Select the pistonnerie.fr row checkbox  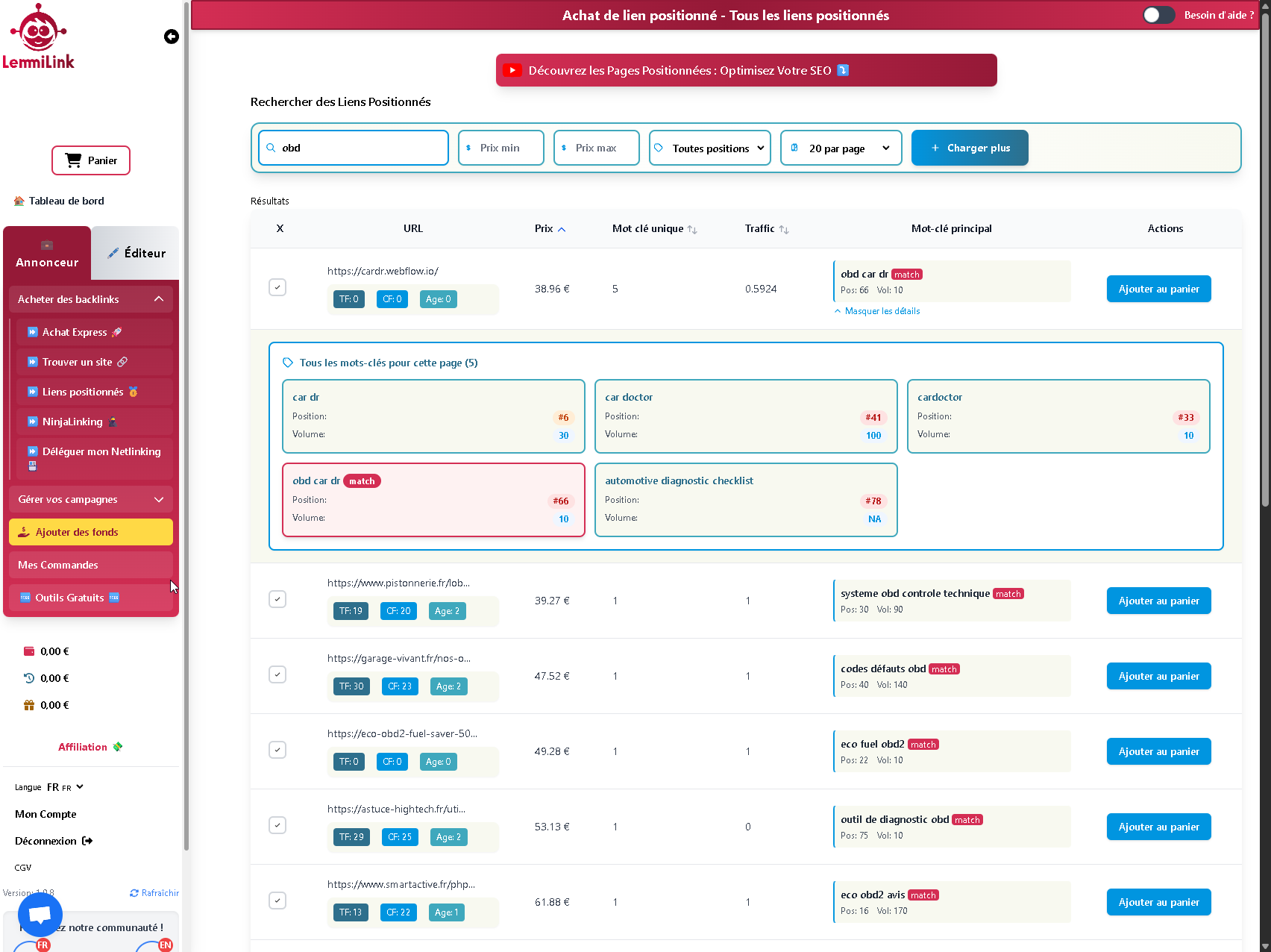pos(277,599)
